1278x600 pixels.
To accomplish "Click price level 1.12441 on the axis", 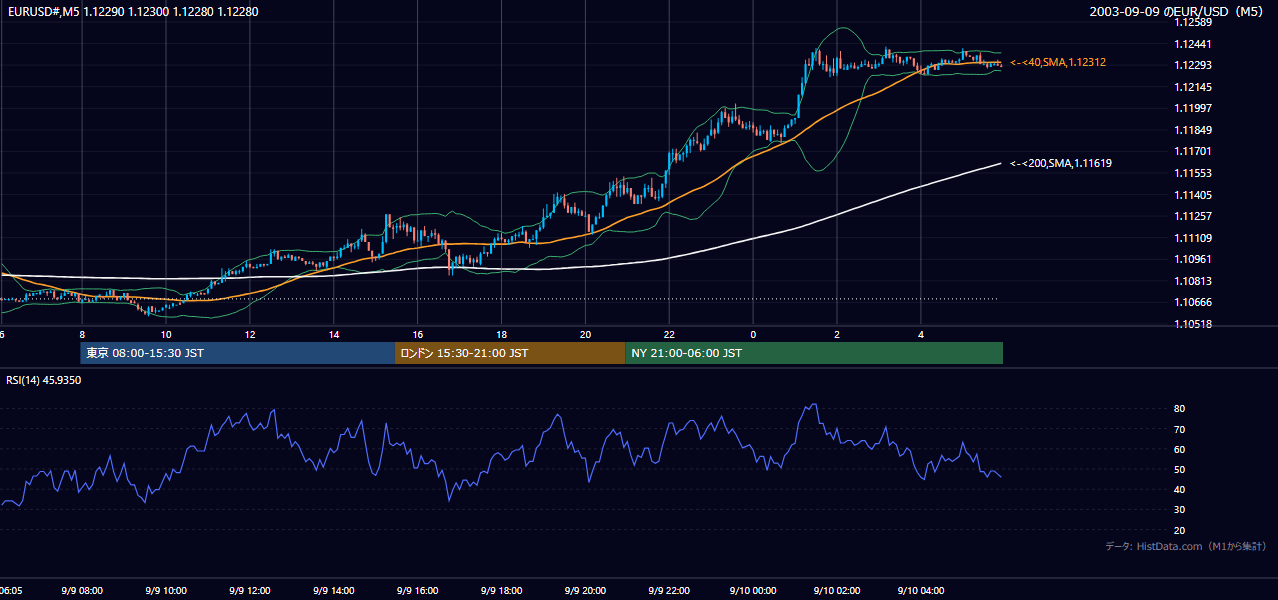I will pos(1193,44).
